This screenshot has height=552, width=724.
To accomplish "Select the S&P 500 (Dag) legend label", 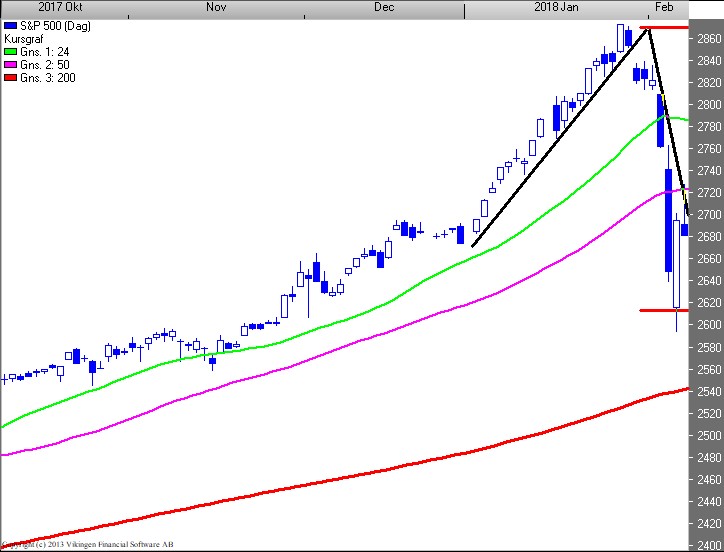I will tap(52, 23).
